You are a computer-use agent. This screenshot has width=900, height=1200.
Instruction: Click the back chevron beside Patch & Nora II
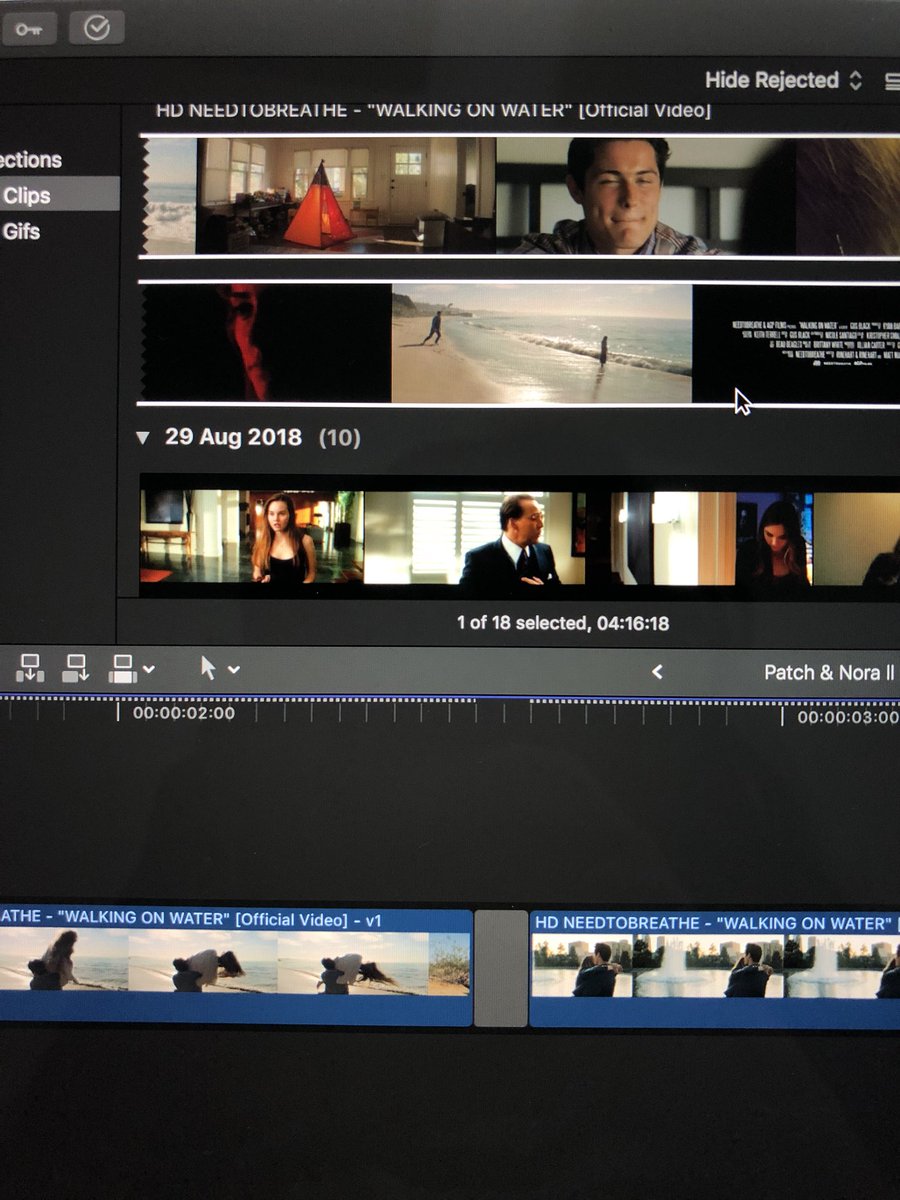(x=657, y=672)
